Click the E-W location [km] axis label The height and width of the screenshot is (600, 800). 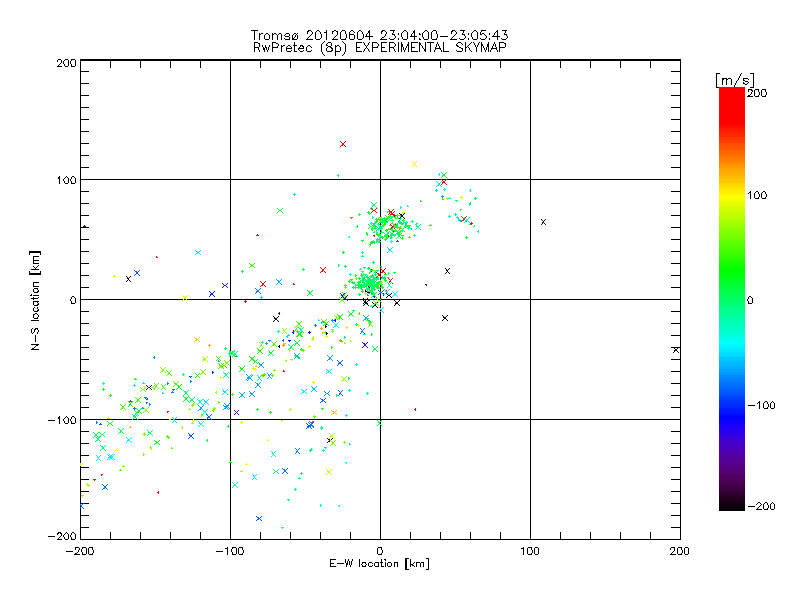point(379,564)
